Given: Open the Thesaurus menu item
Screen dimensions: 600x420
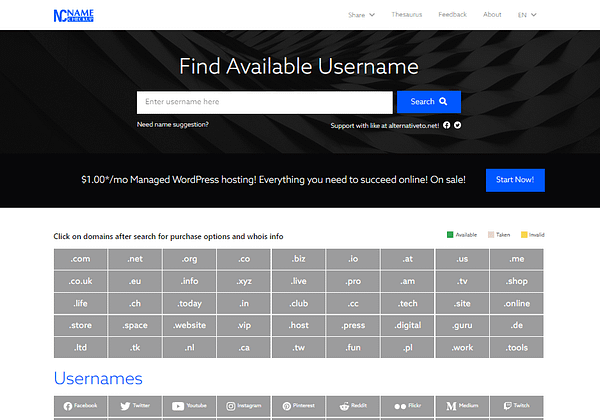Looking at the screenshot, I should [x=406, y=15].
